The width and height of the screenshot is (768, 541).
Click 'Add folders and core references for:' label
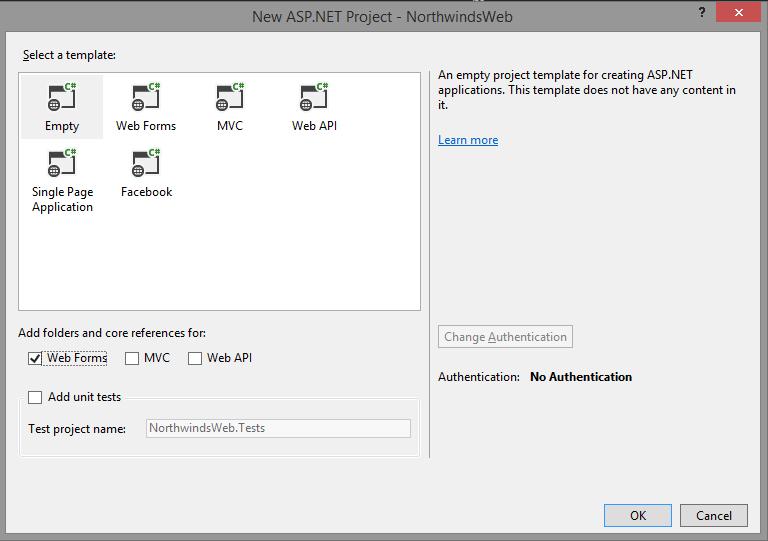point(112,333)
